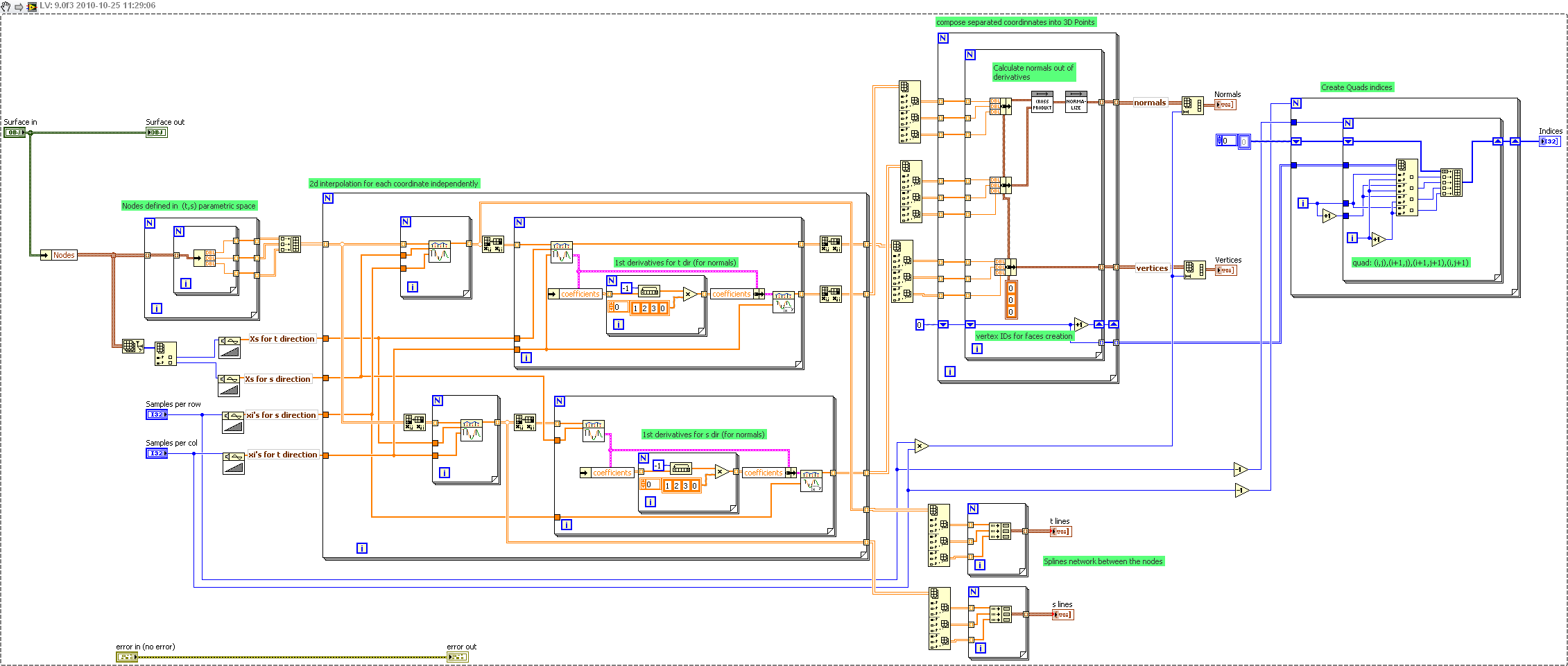Image resolution: width=1568 pixels, height=666 pixels.
Task: Select the Indices I32 indicator terminal
Action: pos(1549,141)
